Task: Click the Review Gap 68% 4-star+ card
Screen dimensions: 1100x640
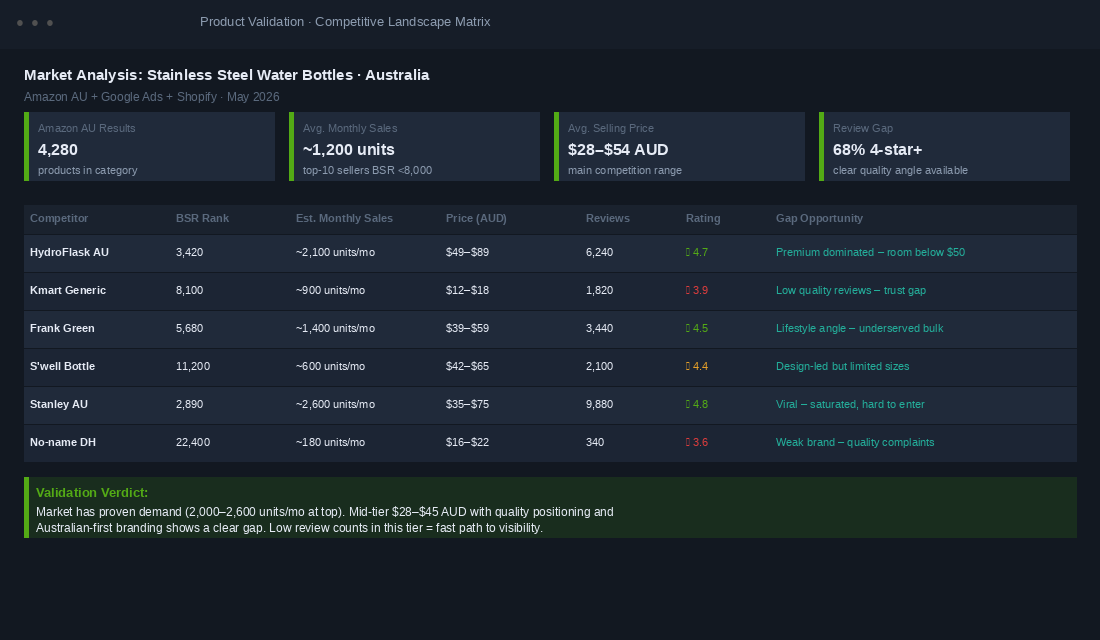Action: pyautogui.click(x=945, y=147)
